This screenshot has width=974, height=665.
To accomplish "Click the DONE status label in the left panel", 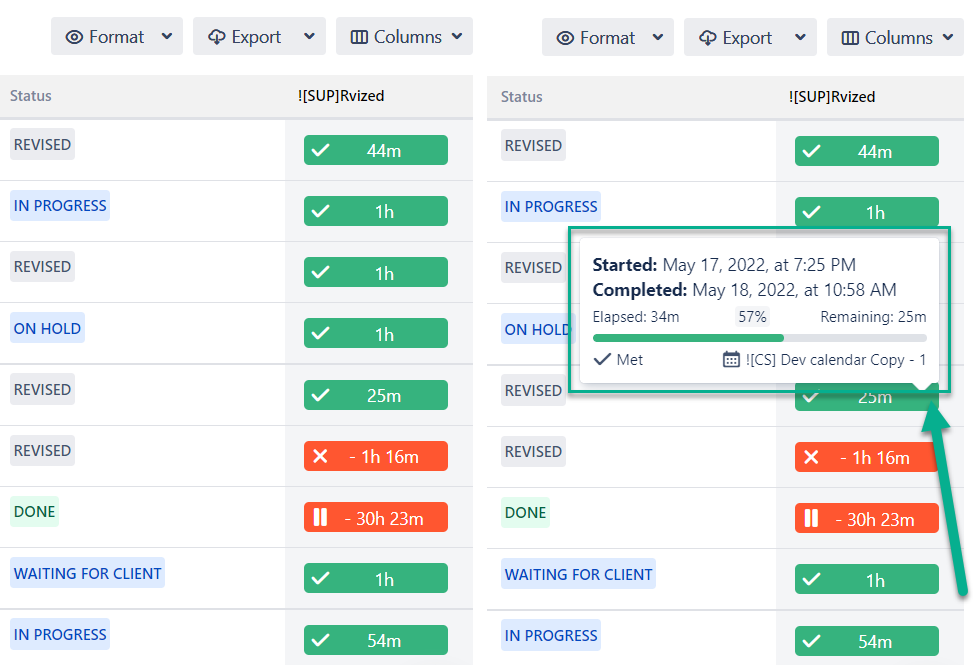I will [x=34, y=511].
